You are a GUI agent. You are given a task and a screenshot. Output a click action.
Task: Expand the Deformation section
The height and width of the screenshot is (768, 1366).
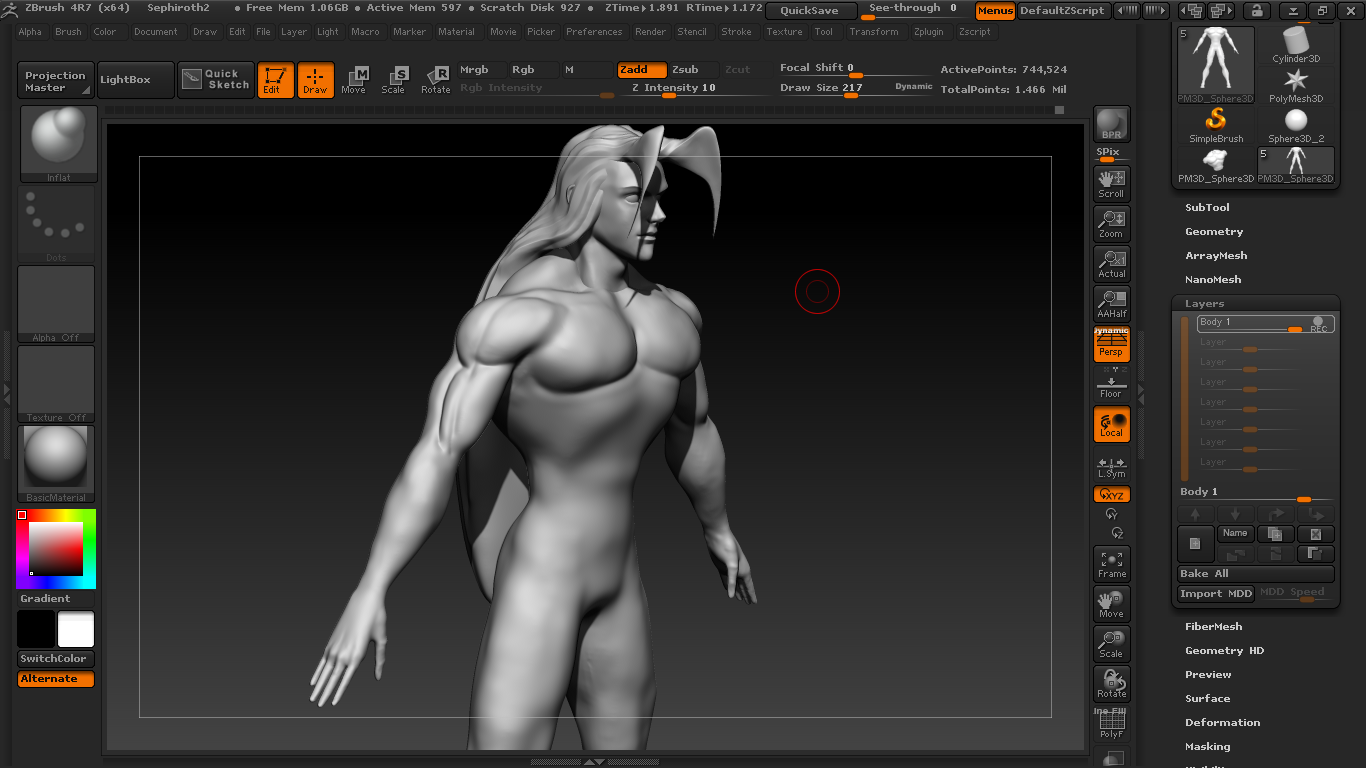point(1222,723)
